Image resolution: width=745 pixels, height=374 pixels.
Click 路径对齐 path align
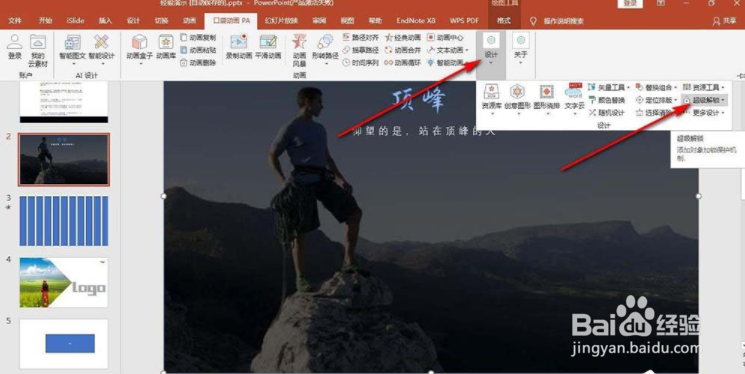click(361, 38)
